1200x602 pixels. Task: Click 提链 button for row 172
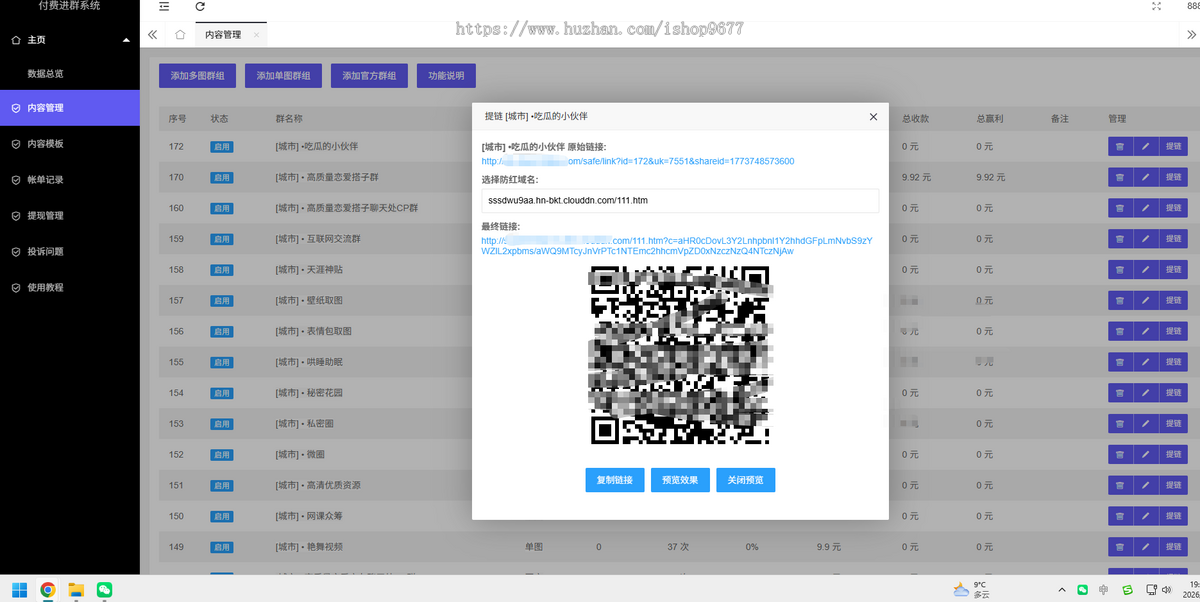click(x=1174, y=146)
